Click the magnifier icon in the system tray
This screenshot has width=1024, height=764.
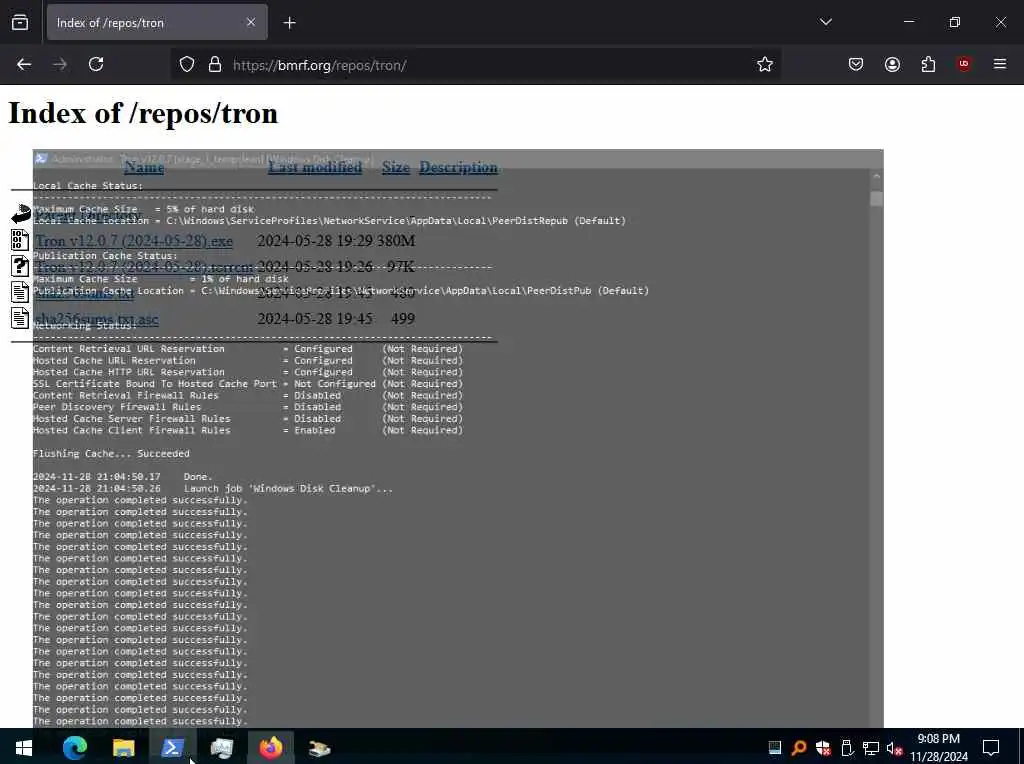click(x=799, y=748)
